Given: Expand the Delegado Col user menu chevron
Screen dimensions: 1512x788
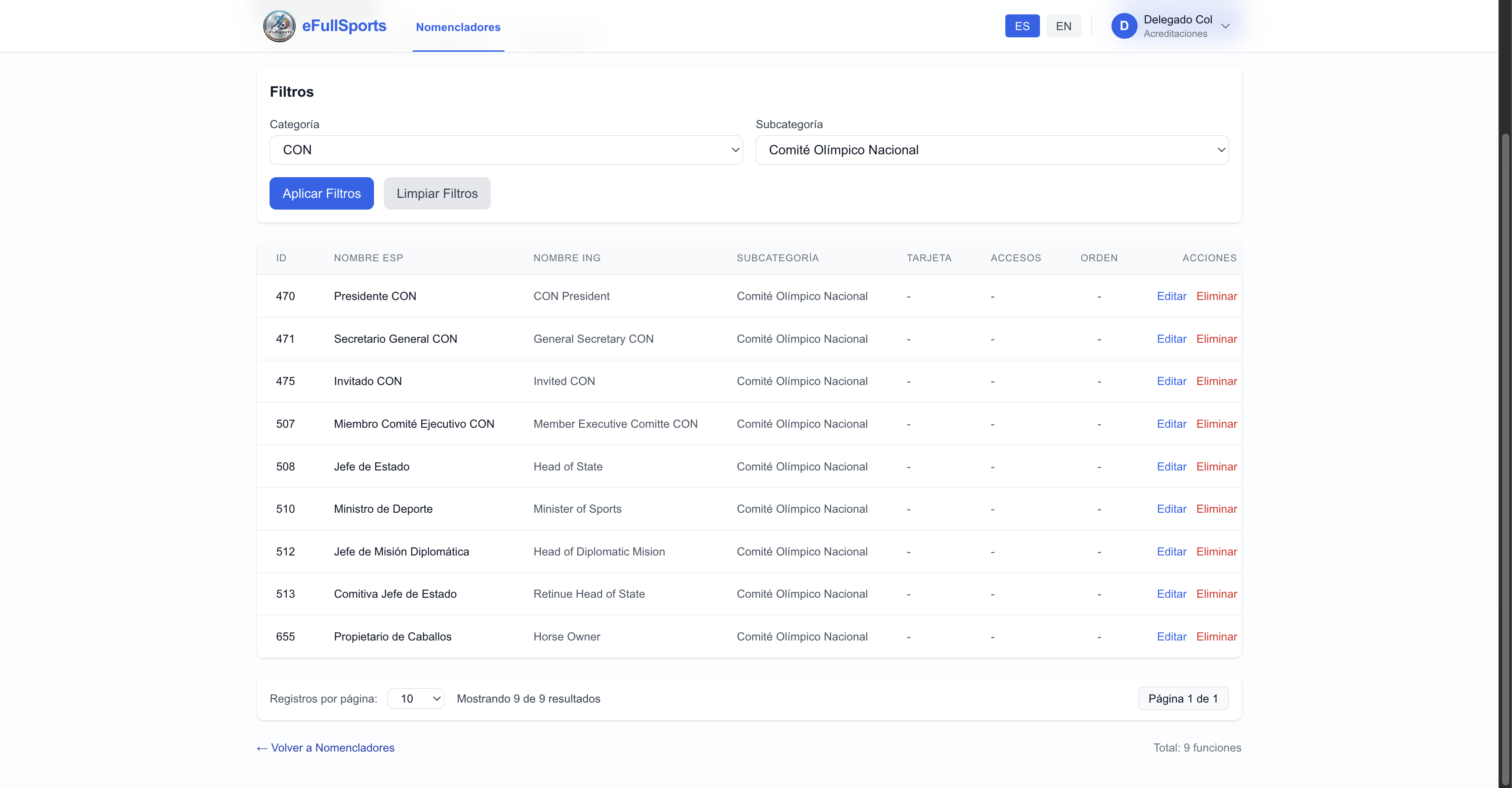Looking at the screenshot, I should (x=1225, y=26).
